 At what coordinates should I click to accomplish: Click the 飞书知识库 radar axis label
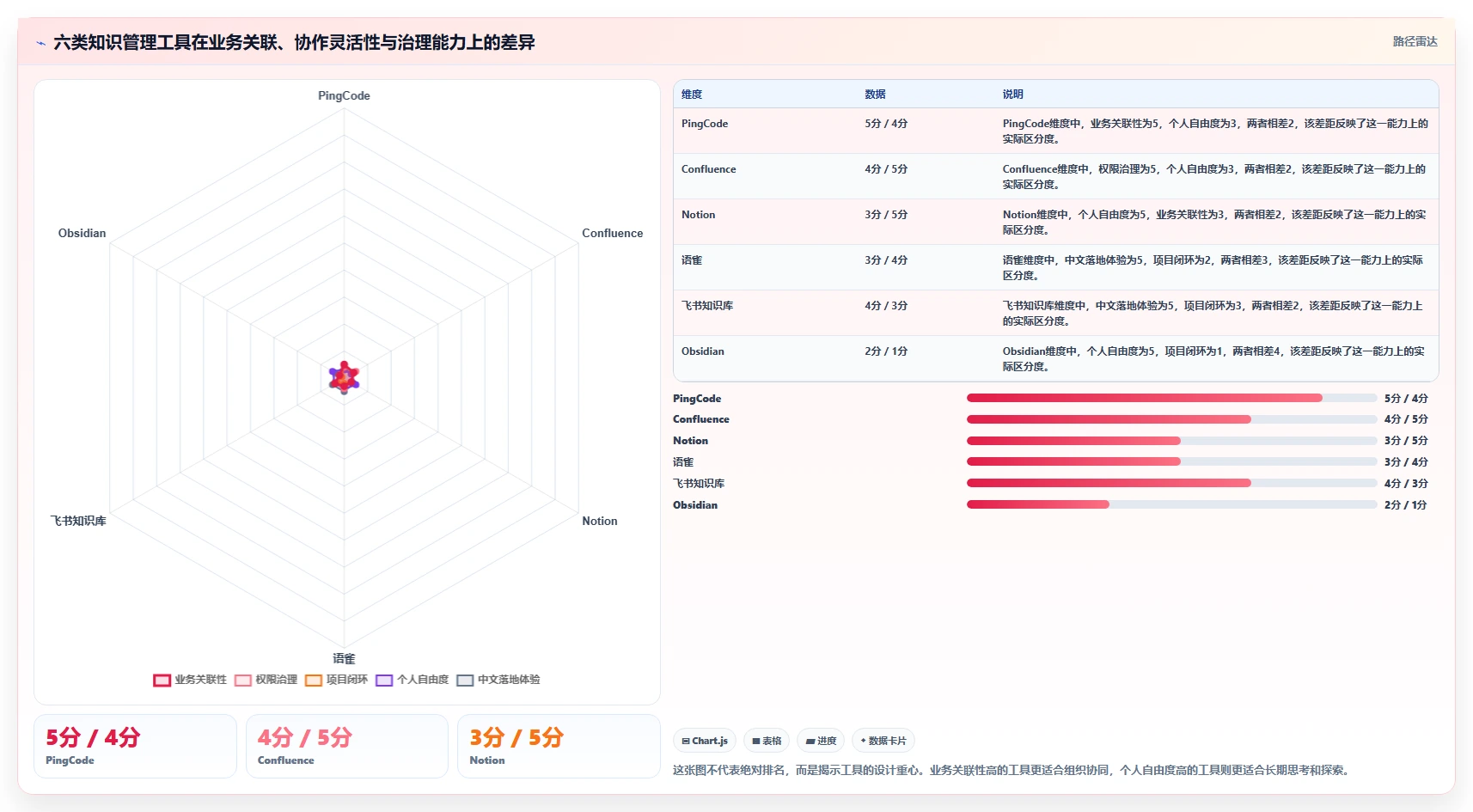pyautogui.click(x=78, y=521)
